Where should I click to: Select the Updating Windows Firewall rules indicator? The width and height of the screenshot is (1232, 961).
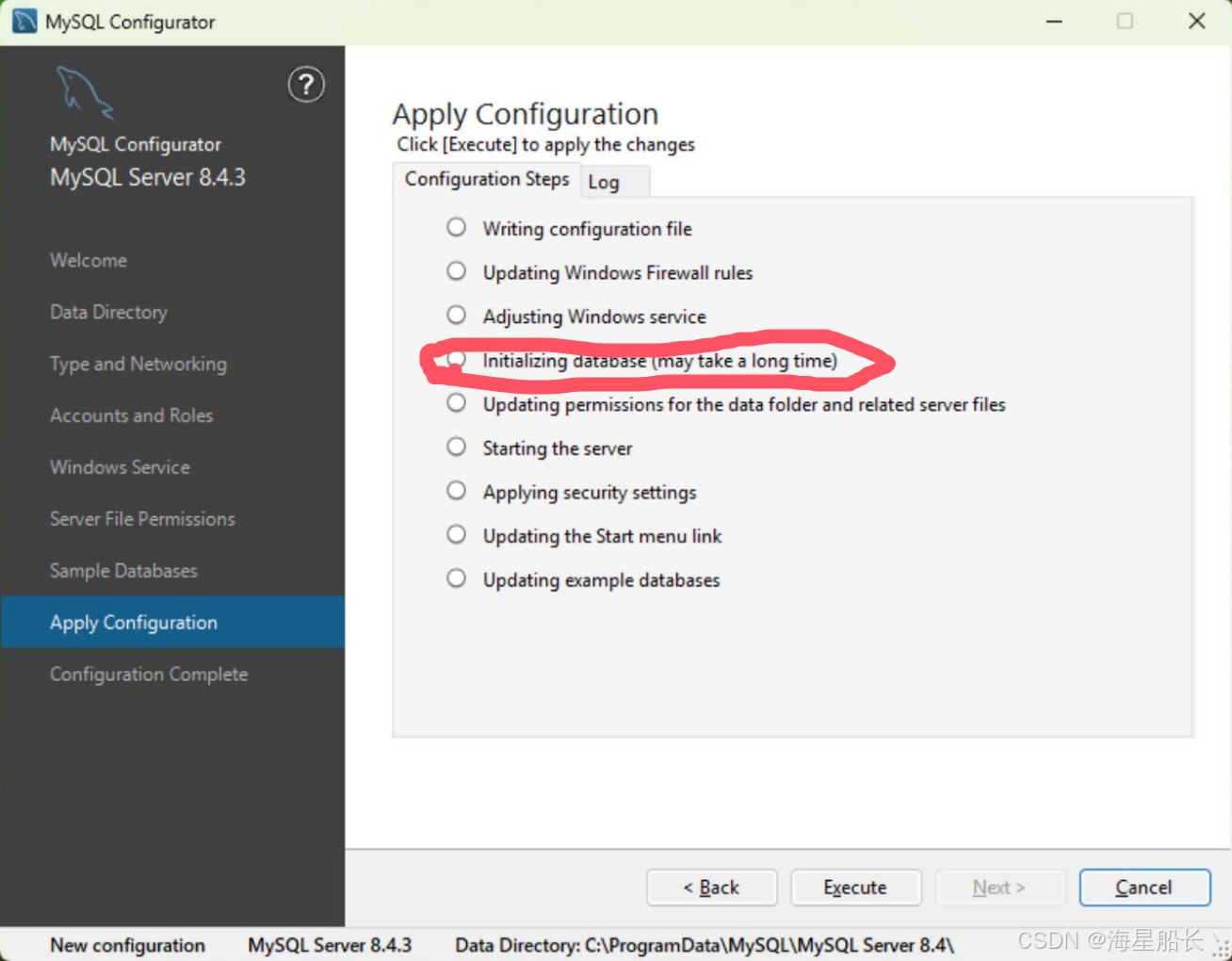coord(456,271)
